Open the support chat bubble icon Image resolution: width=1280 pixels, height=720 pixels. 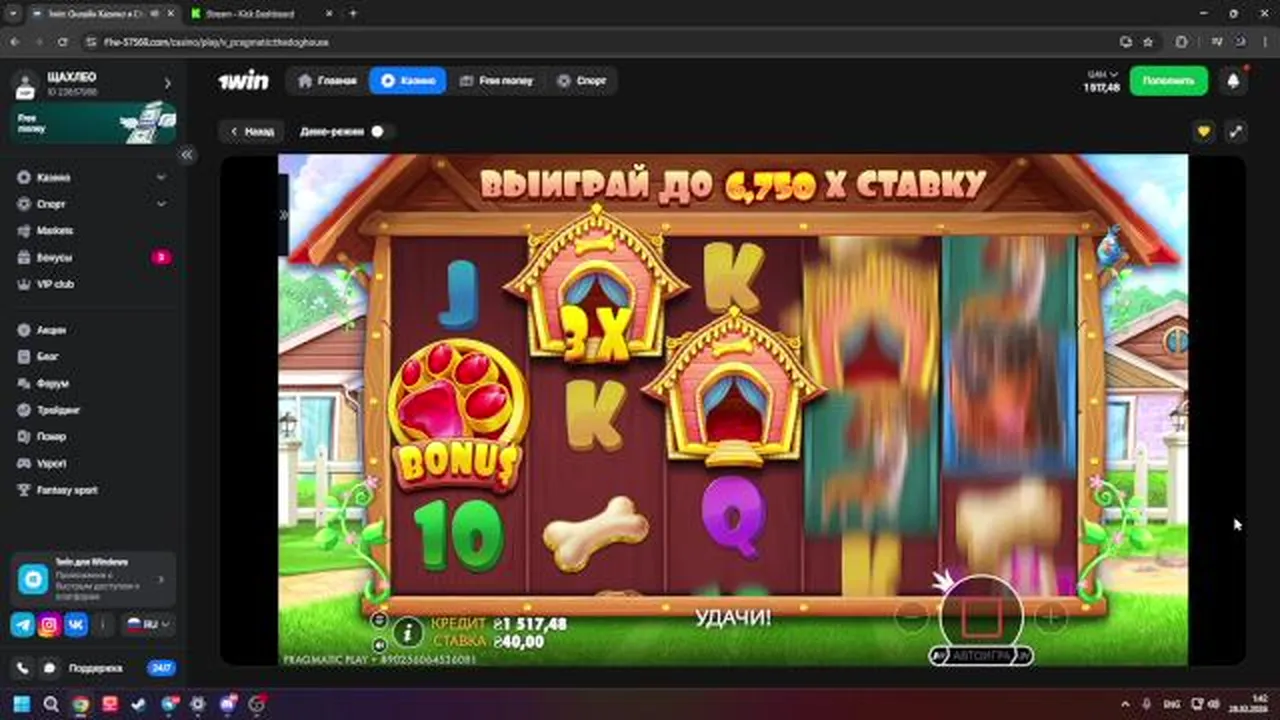(48, 668)
